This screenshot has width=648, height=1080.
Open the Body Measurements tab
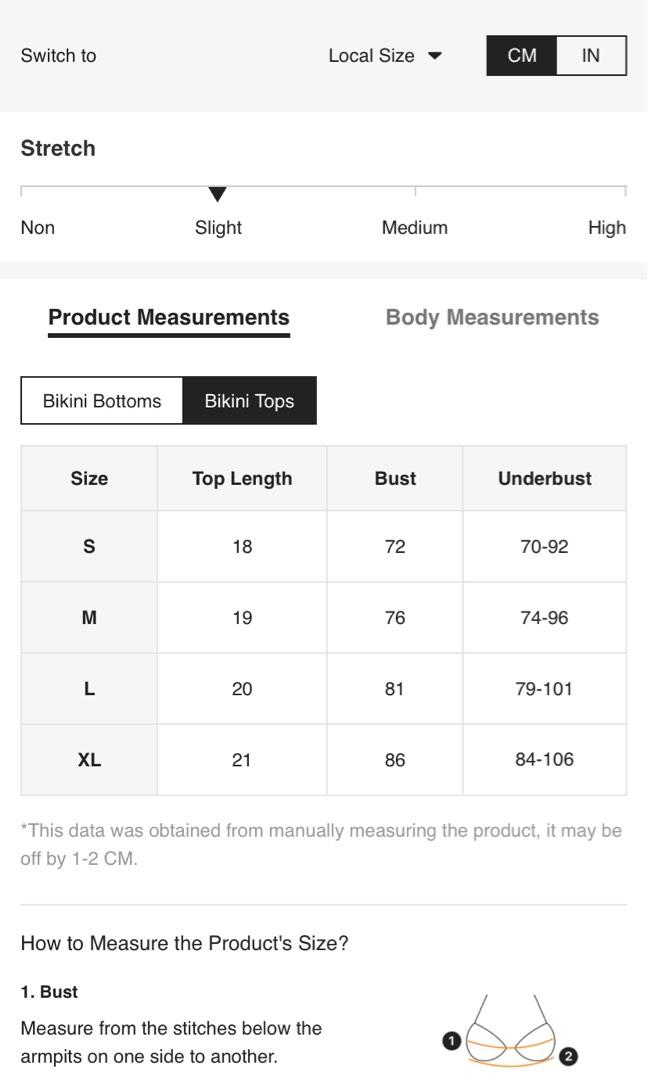click(x=492, y=318)
